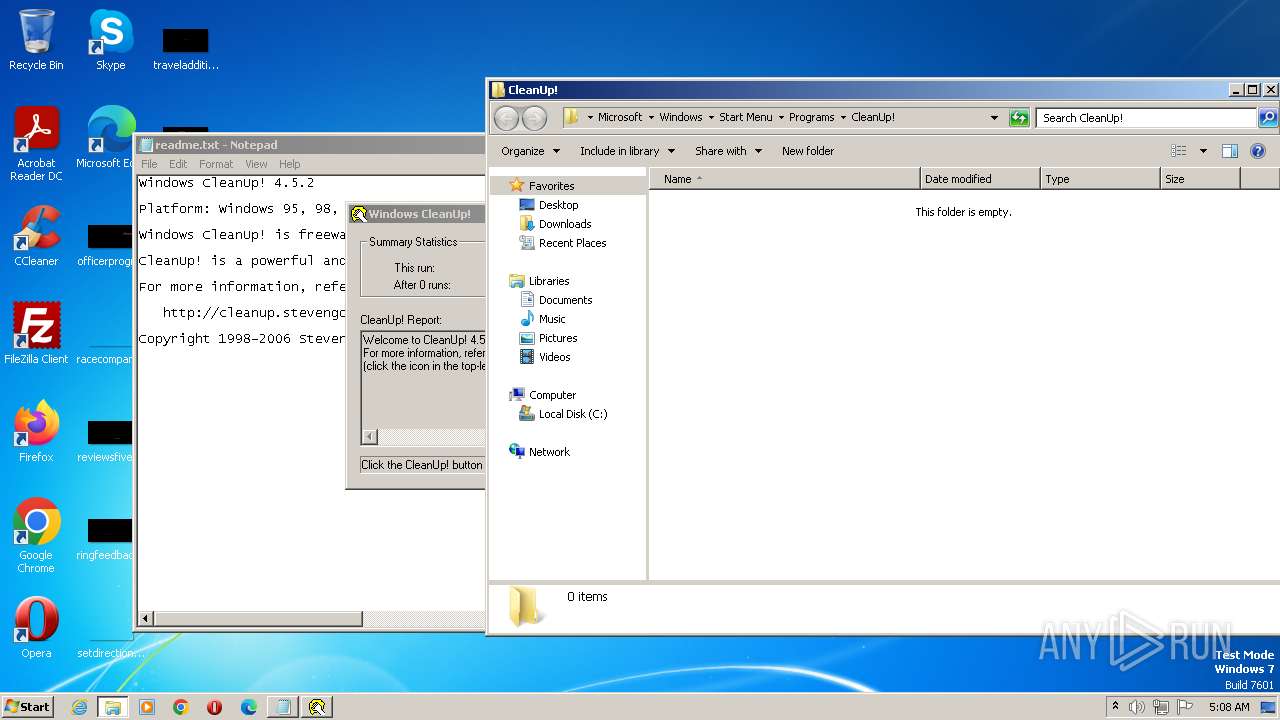Refresh the CleanUp! folder view
The height and width of the screenshot is (720, 1280).
tap(1019, 118)
